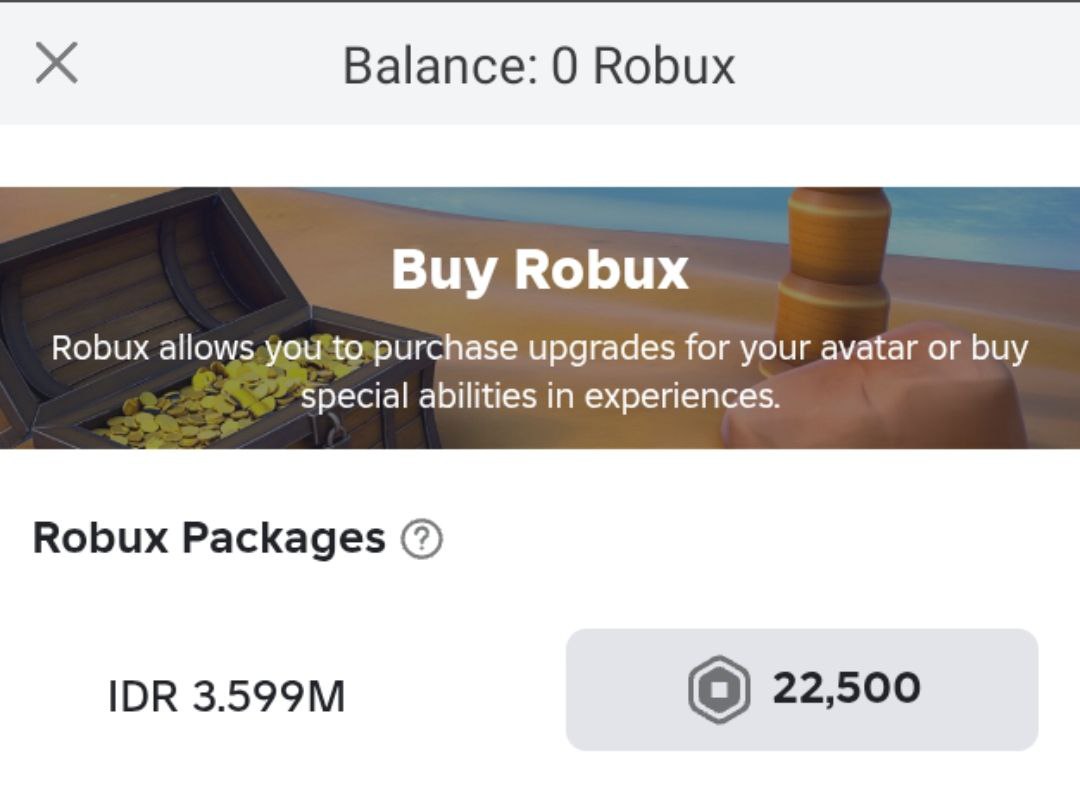
Task: Buy the 22,500 Robux package
Action: [801, 689]
